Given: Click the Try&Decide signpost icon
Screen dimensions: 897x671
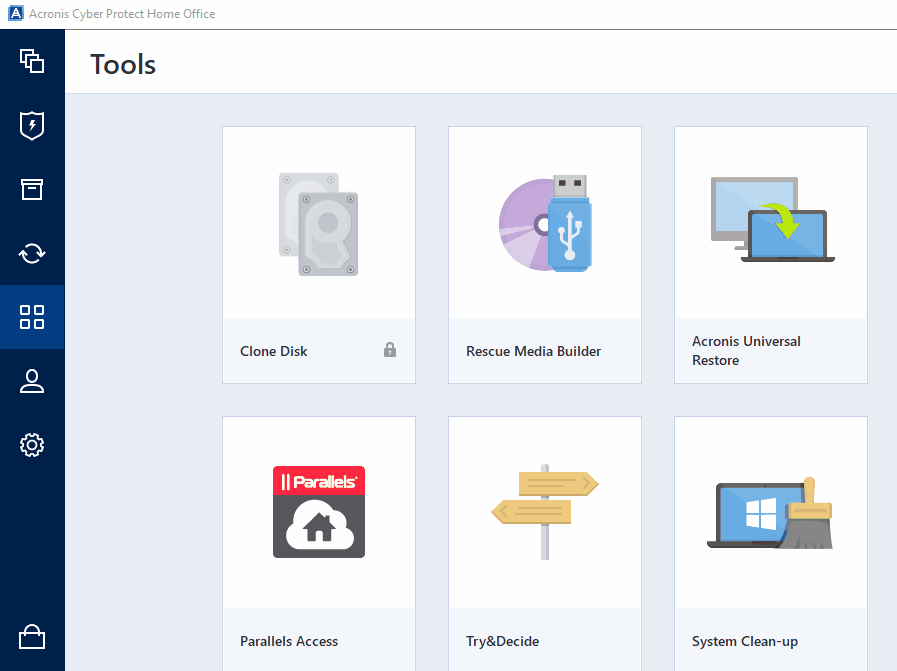Looking at the screenshot, I should (x=545, y=512).
